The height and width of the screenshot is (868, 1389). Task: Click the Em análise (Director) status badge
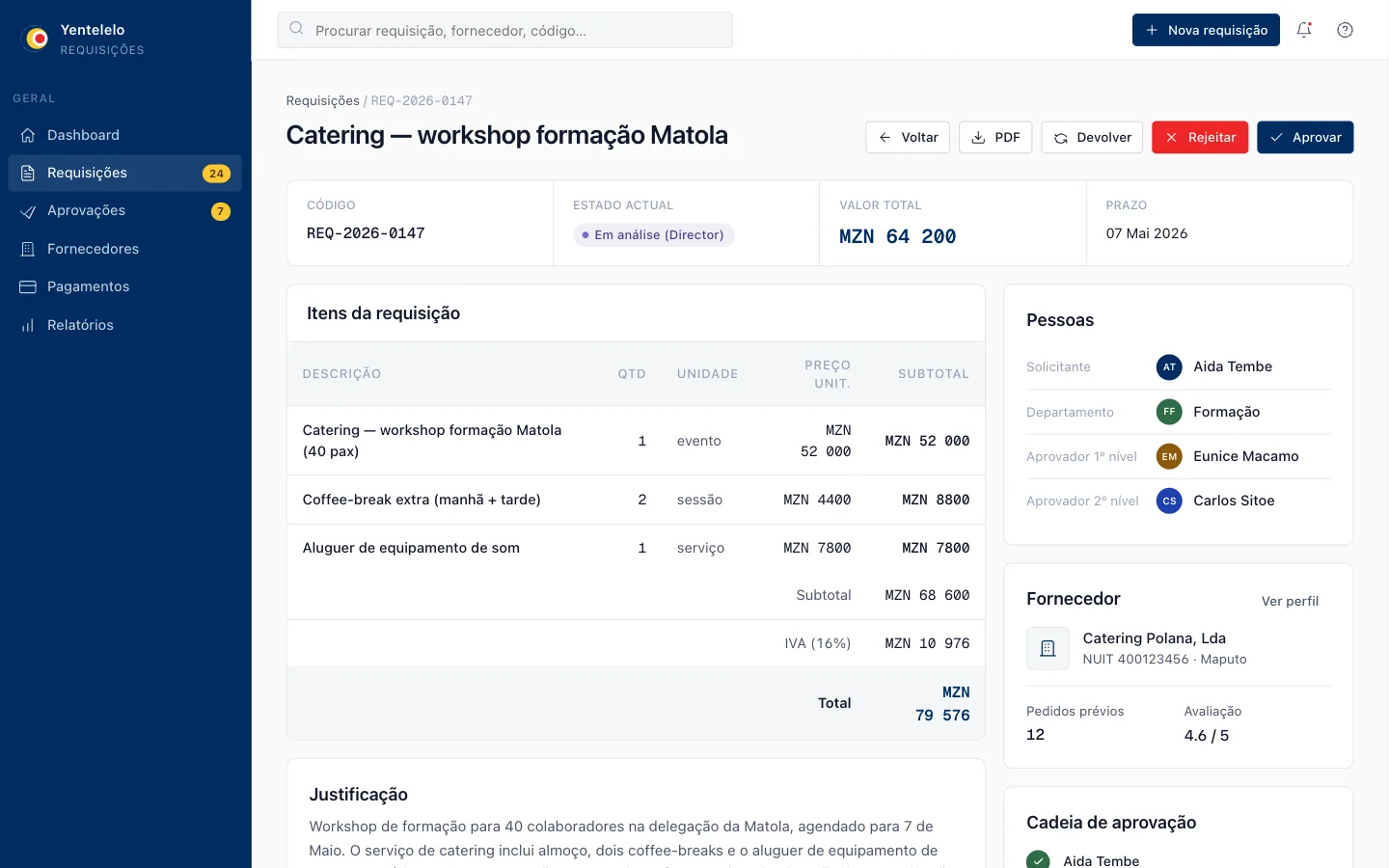654,234
